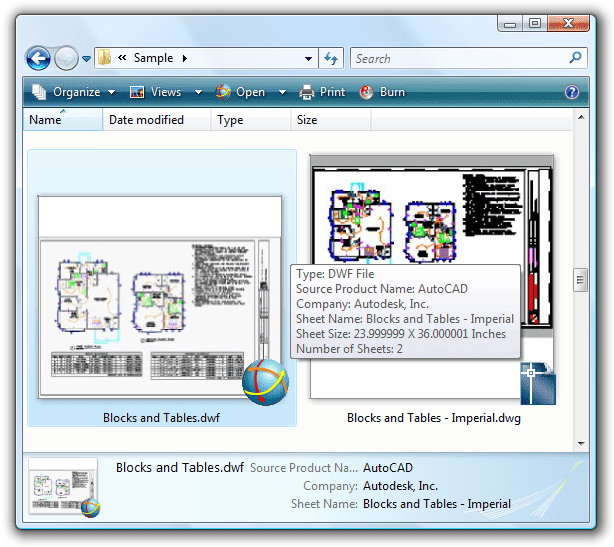Open the Views dropdown arrow
The height and width of the screenshot is (547, 614).
click(199, 92)
